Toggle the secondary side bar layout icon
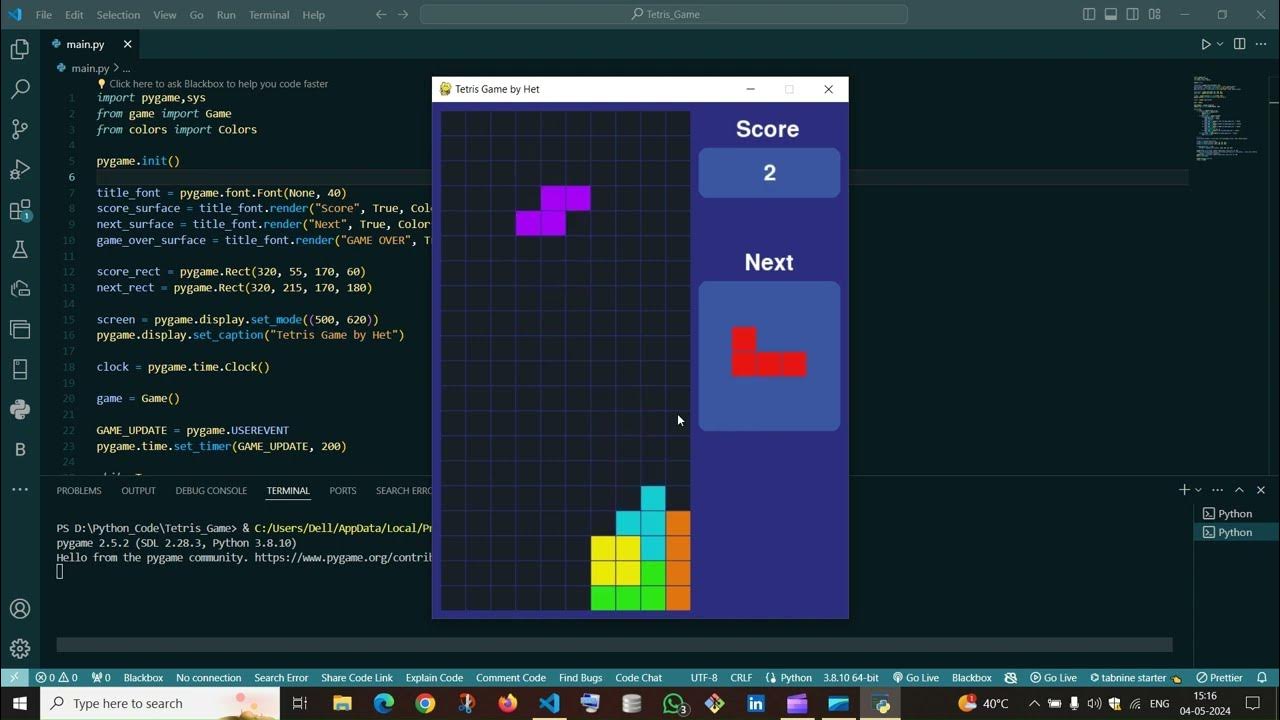Image resolution: width=1280 pixels, height=720 pixels. coord(1133,14)
